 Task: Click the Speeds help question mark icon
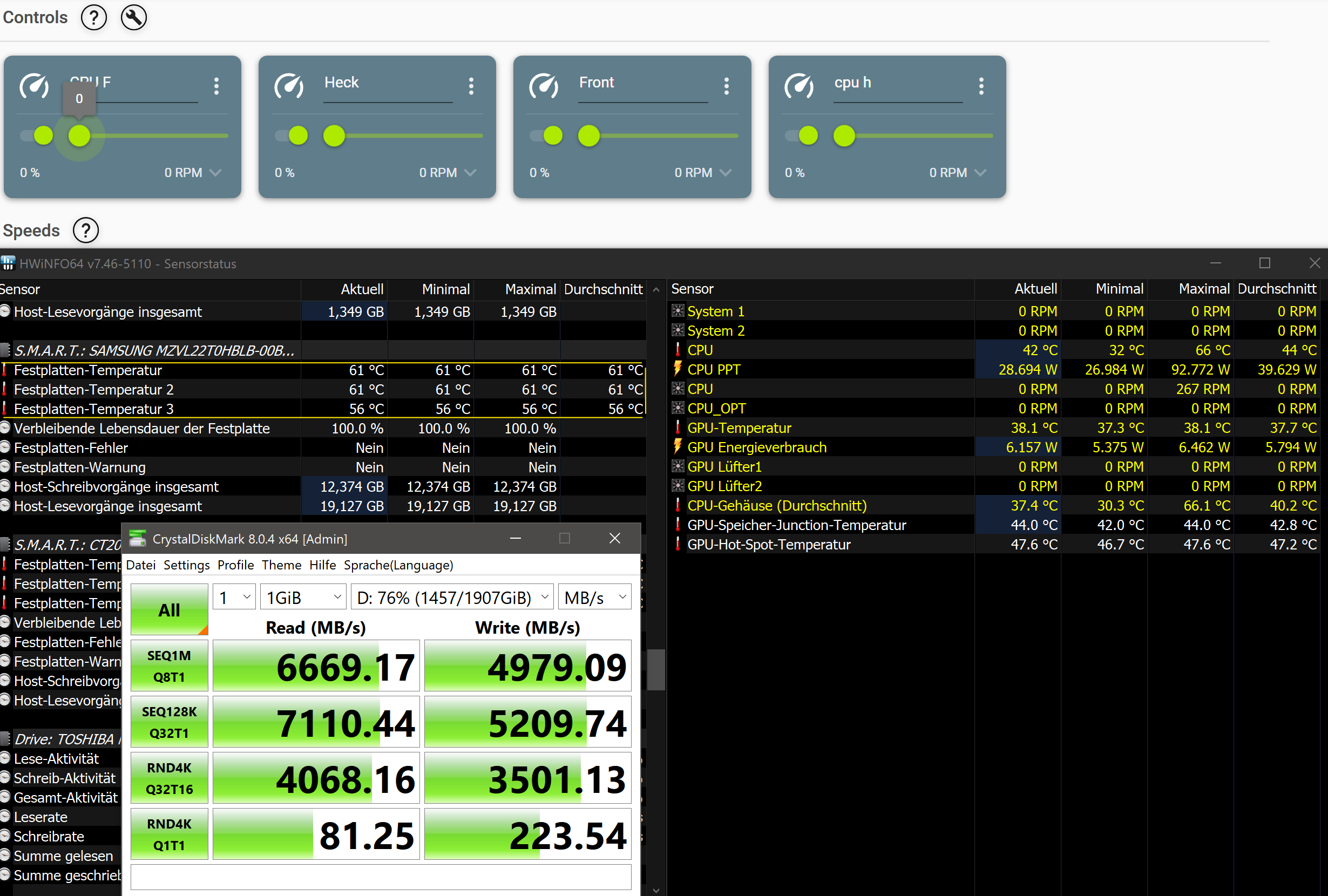86,230
